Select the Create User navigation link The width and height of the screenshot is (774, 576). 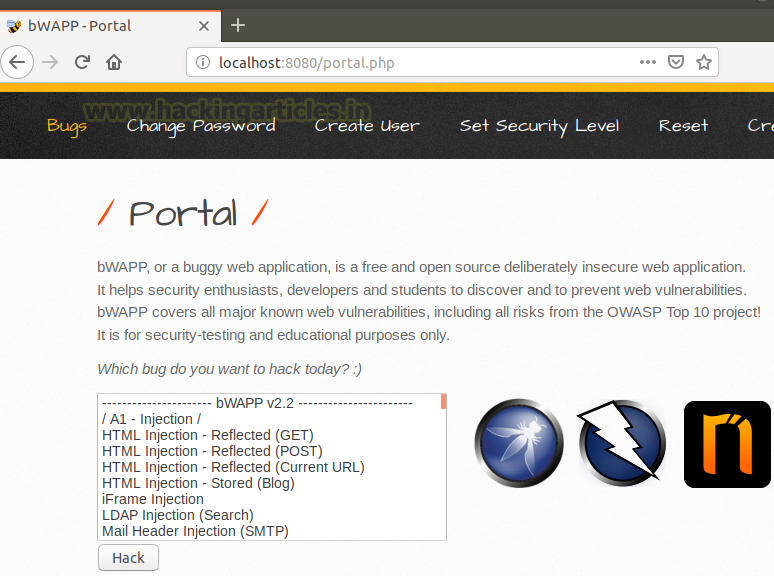[367, 125]
